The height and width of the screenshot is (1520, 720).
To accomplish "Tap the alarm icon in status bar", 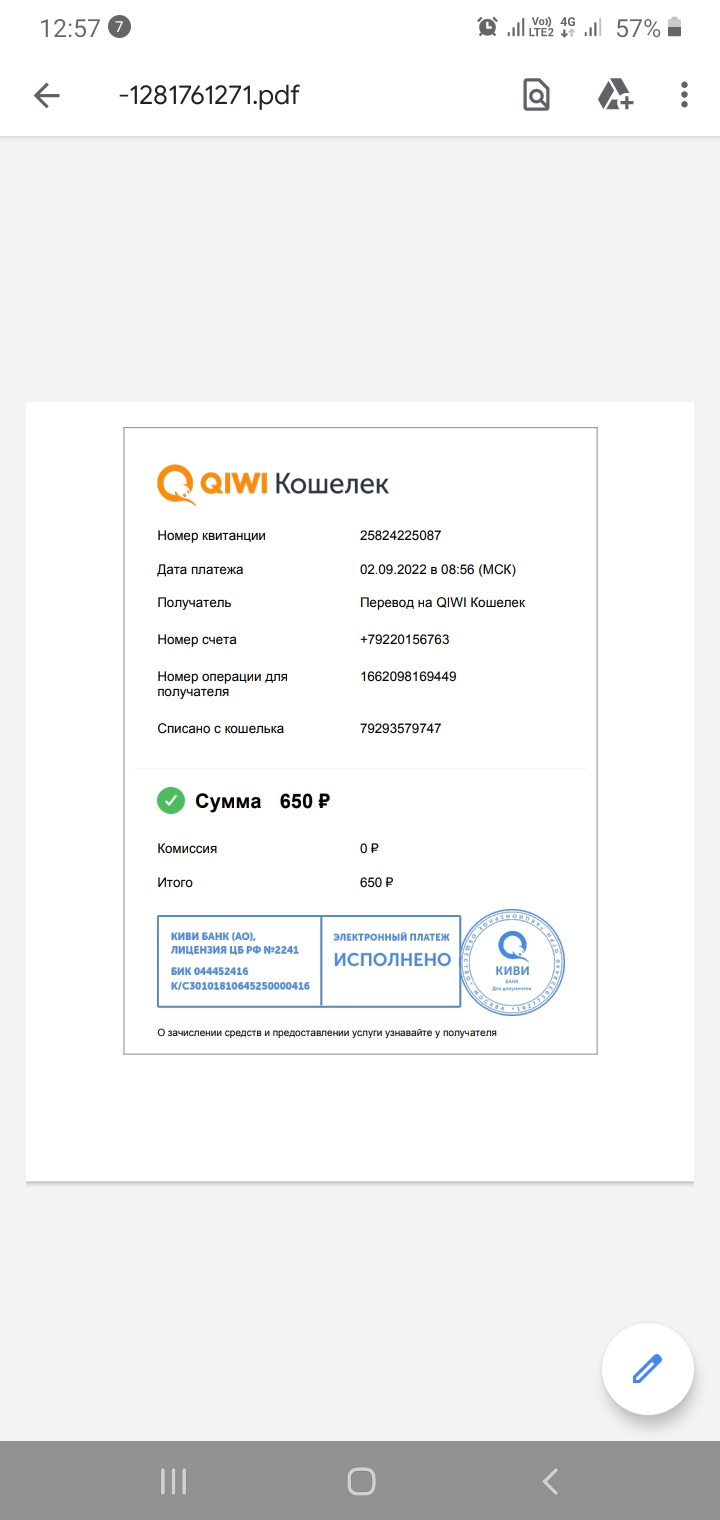I will pos(488,27).
